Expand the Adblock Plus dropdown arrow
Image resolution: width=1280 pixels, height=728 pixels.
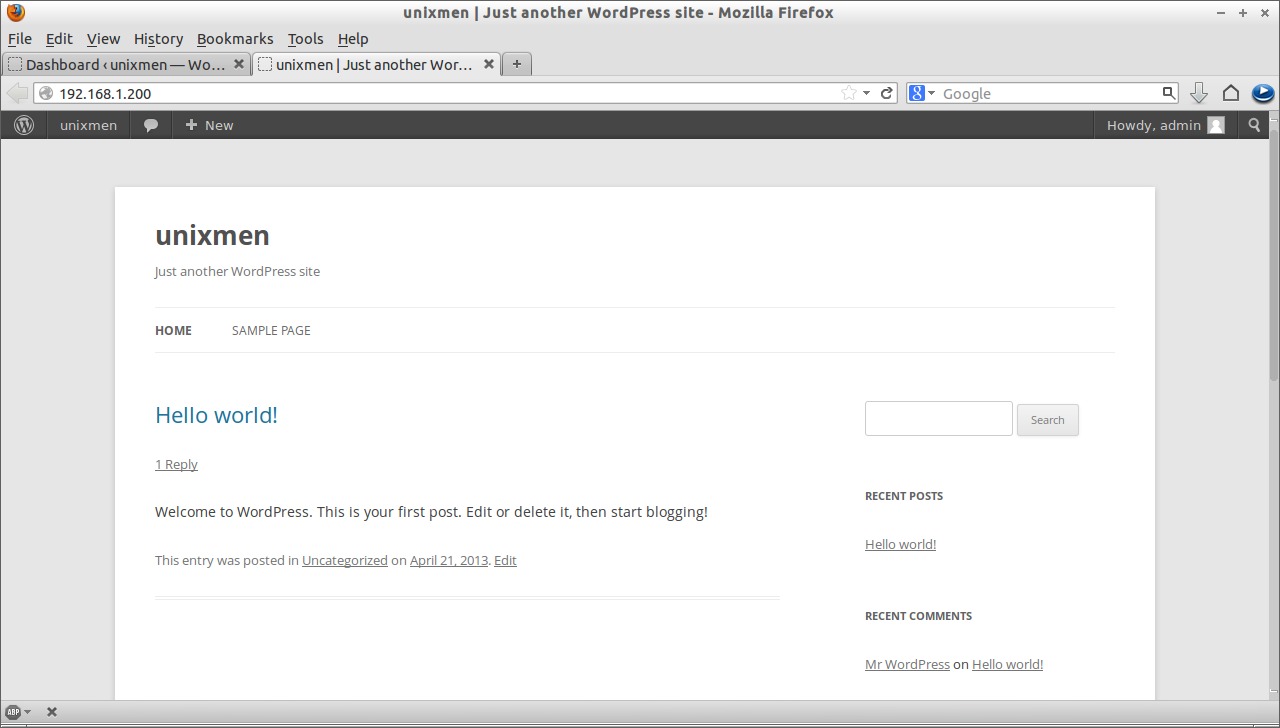(27, 712)
